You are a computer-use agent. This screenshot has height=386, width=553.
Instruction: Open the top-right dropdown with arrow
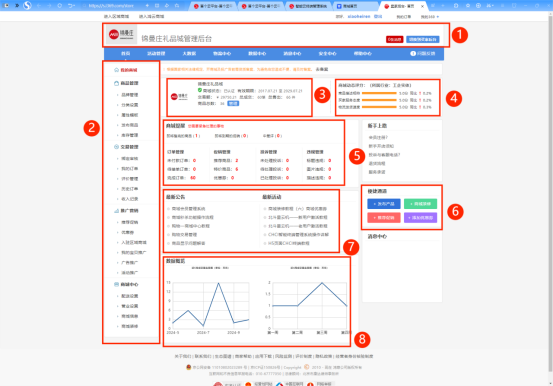coord(430,17)
